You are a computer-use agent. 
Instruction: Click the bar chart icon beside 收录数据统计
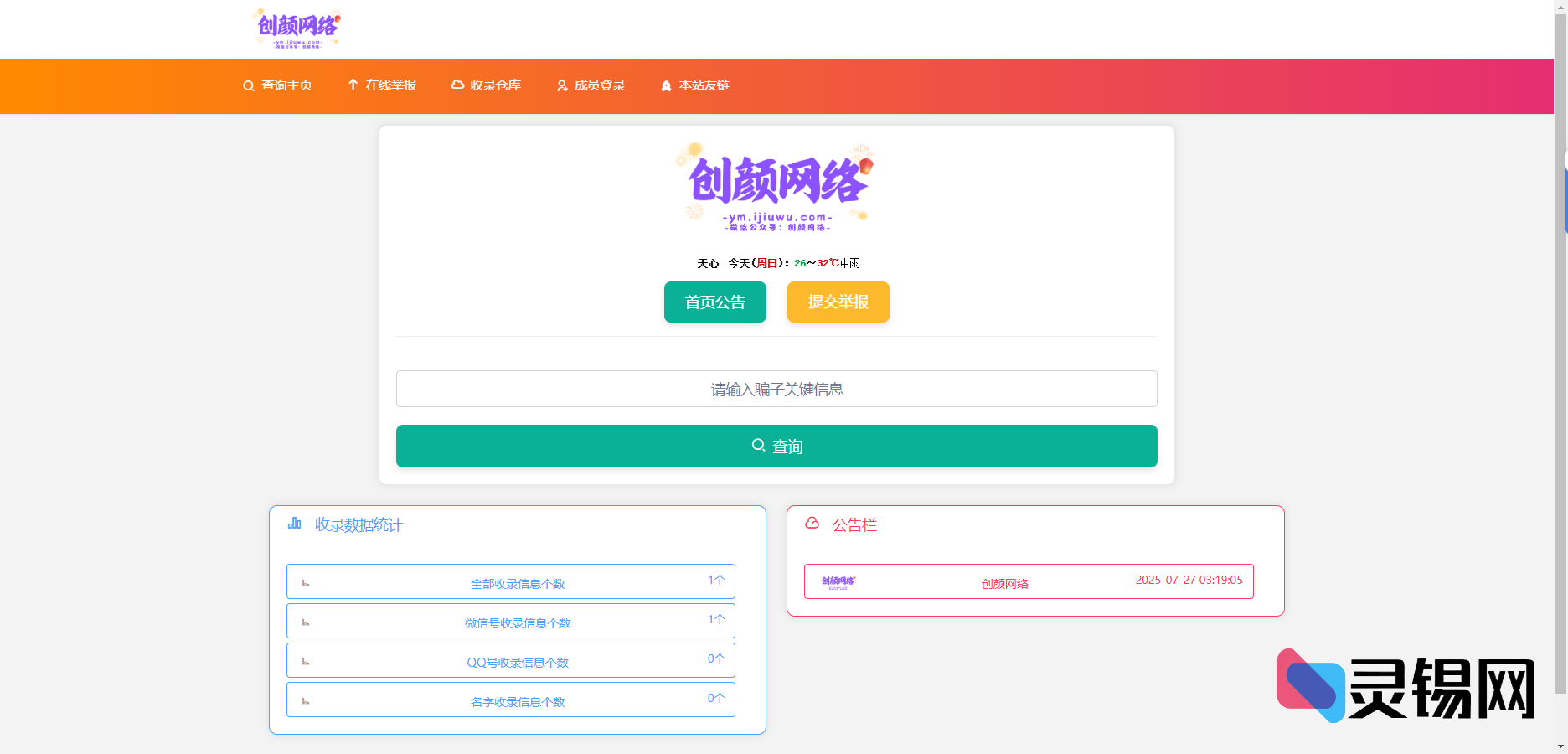click(295, 524)
